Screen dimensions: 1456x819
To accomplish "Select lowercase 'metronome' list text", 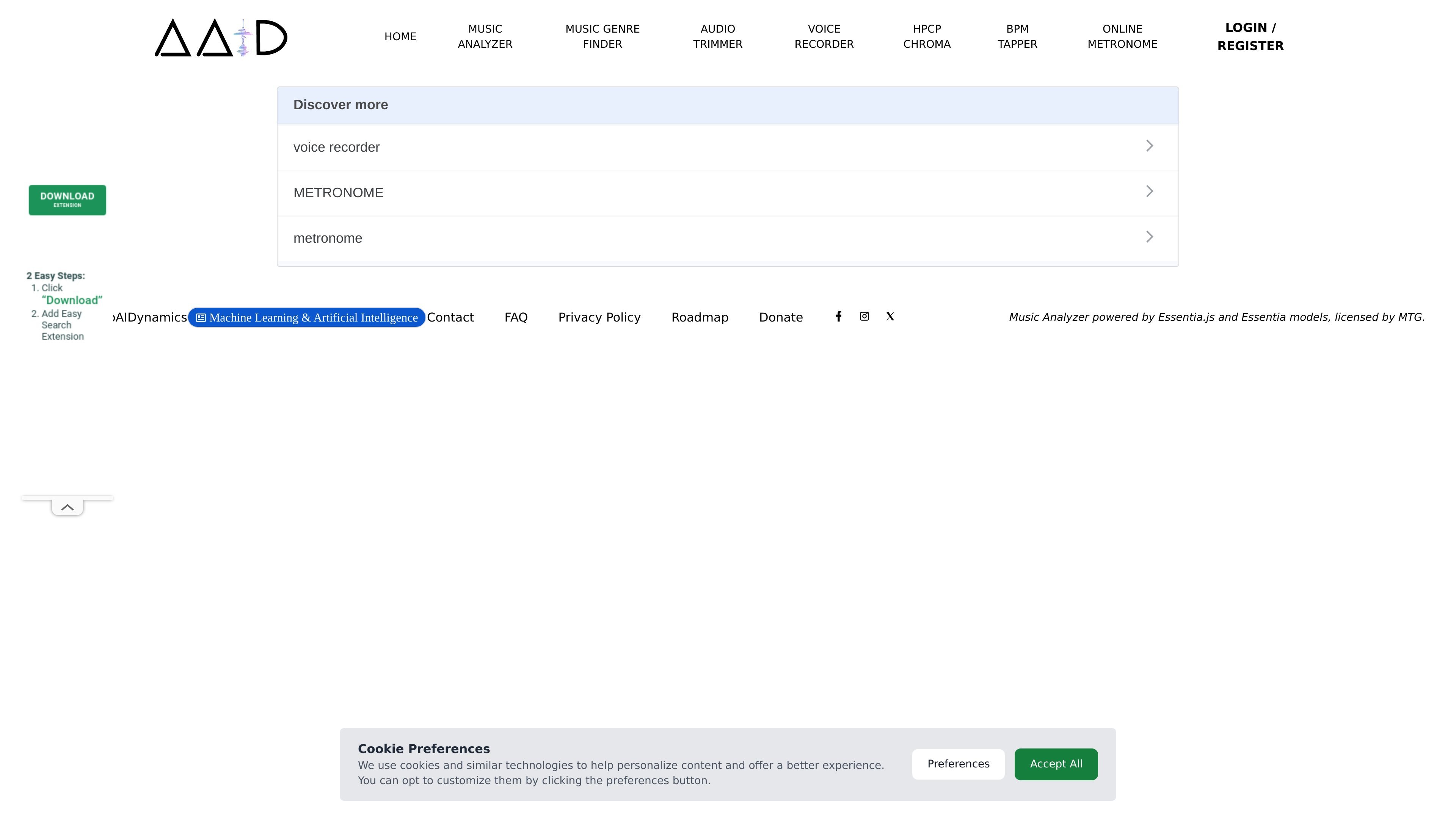I will 327,238.
